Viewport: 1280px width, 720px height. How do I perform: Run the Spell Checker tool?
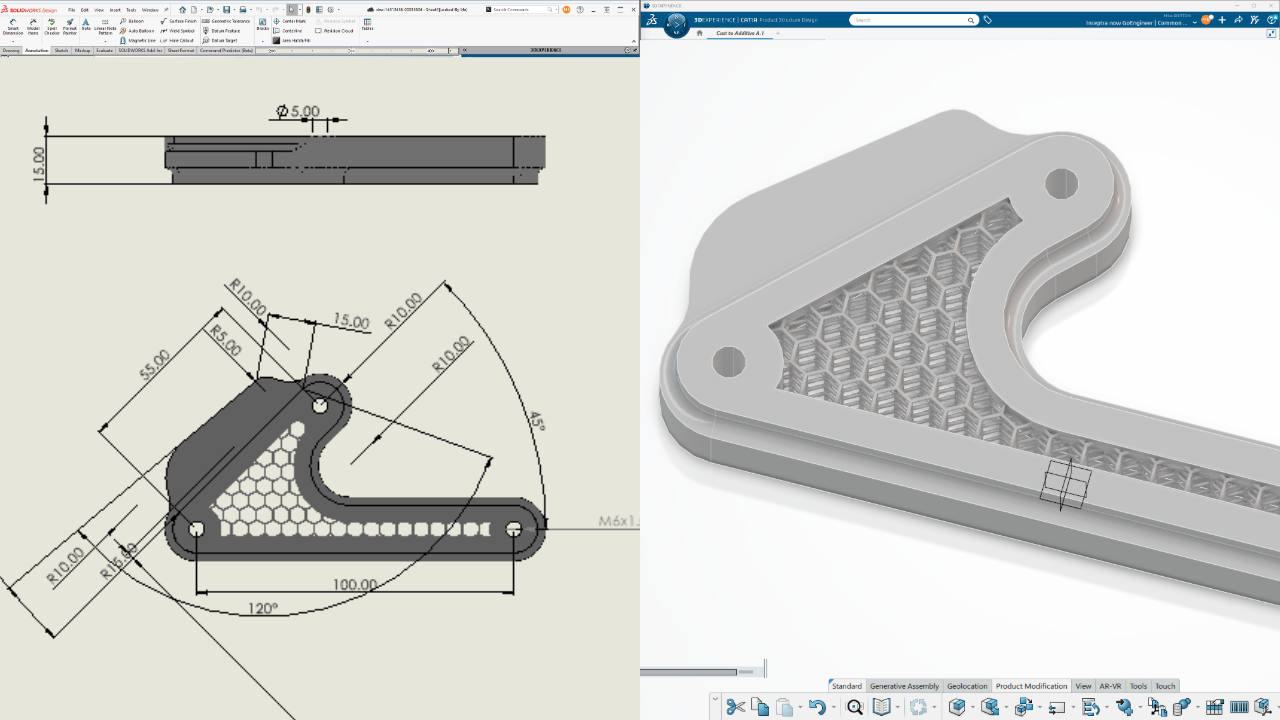pyautogui.click(x=52, y=25)
